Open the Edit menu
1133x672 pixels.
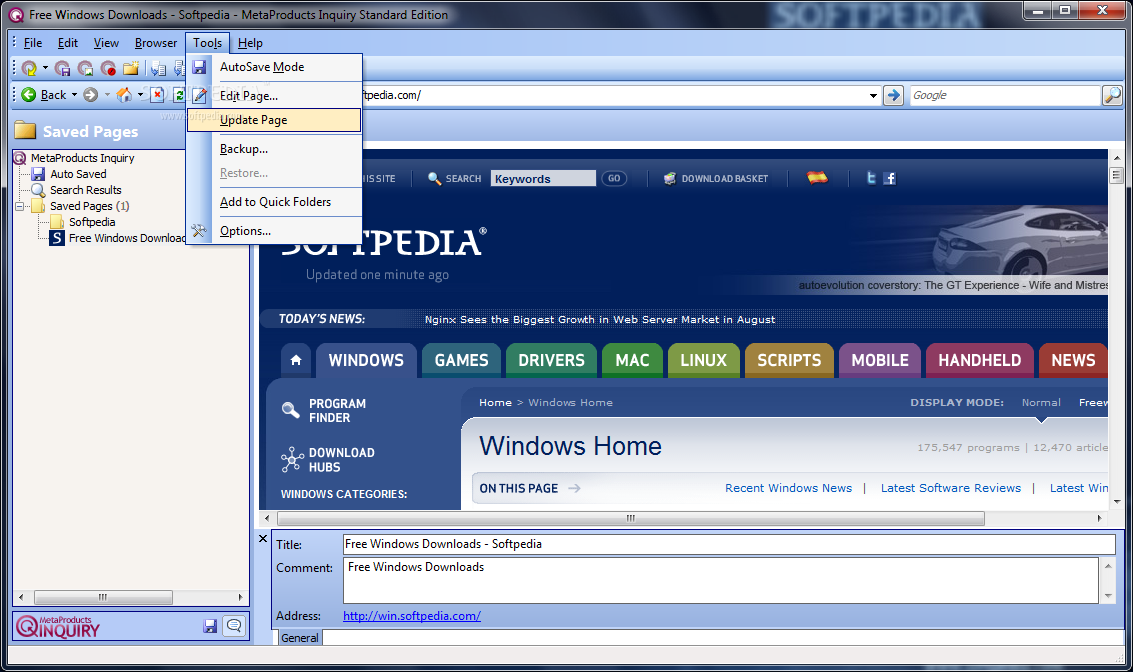[67, 43]
